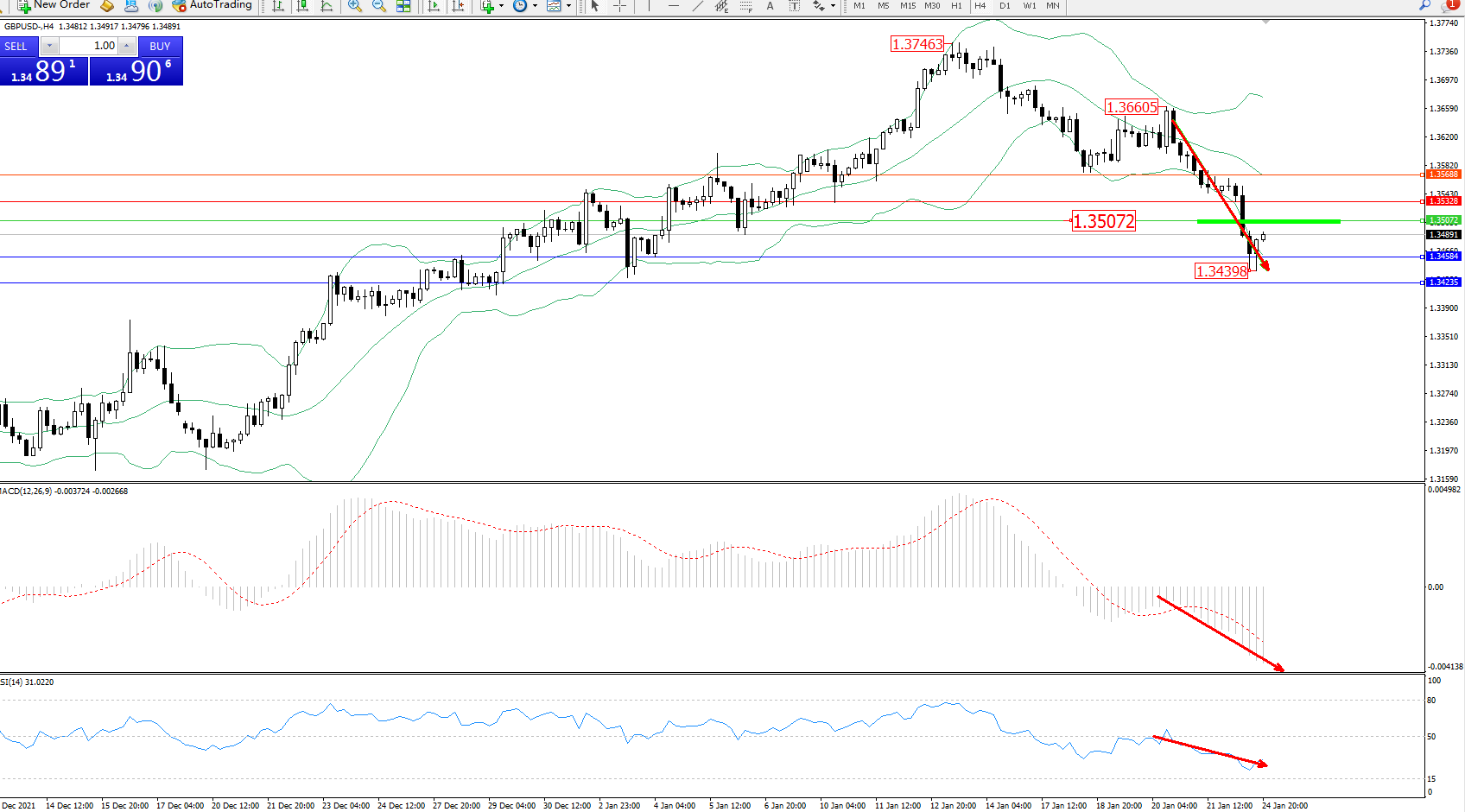Toggle the Chart Shift icon

tap(458, 6)
